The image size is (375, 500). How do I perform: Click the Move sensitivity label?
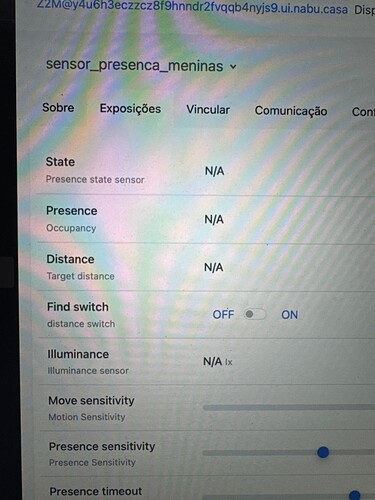[x=91, y=400]
